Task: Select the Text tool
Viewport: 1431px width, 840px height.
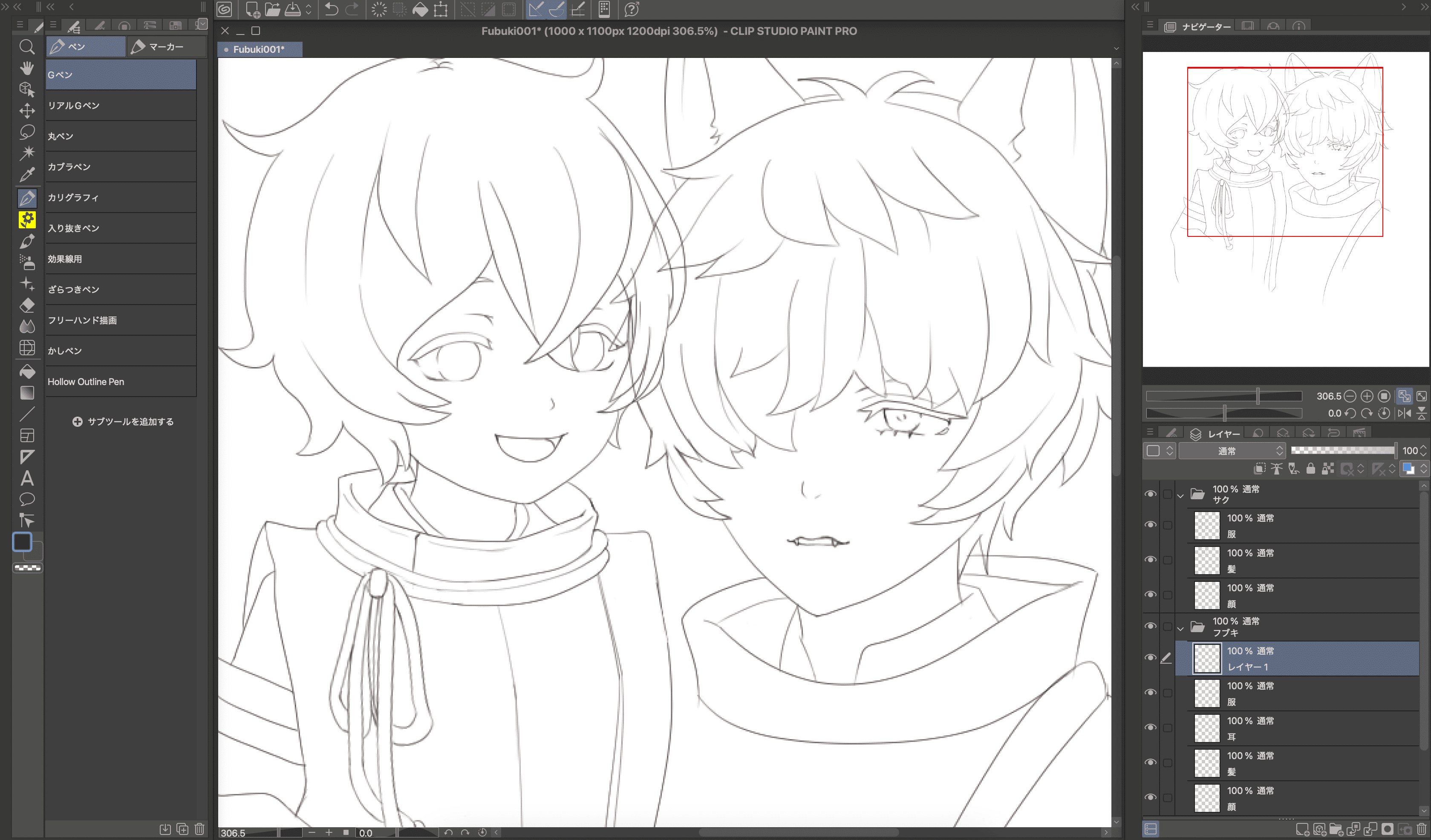Action: pyautogui.click(x=27, y=478)
